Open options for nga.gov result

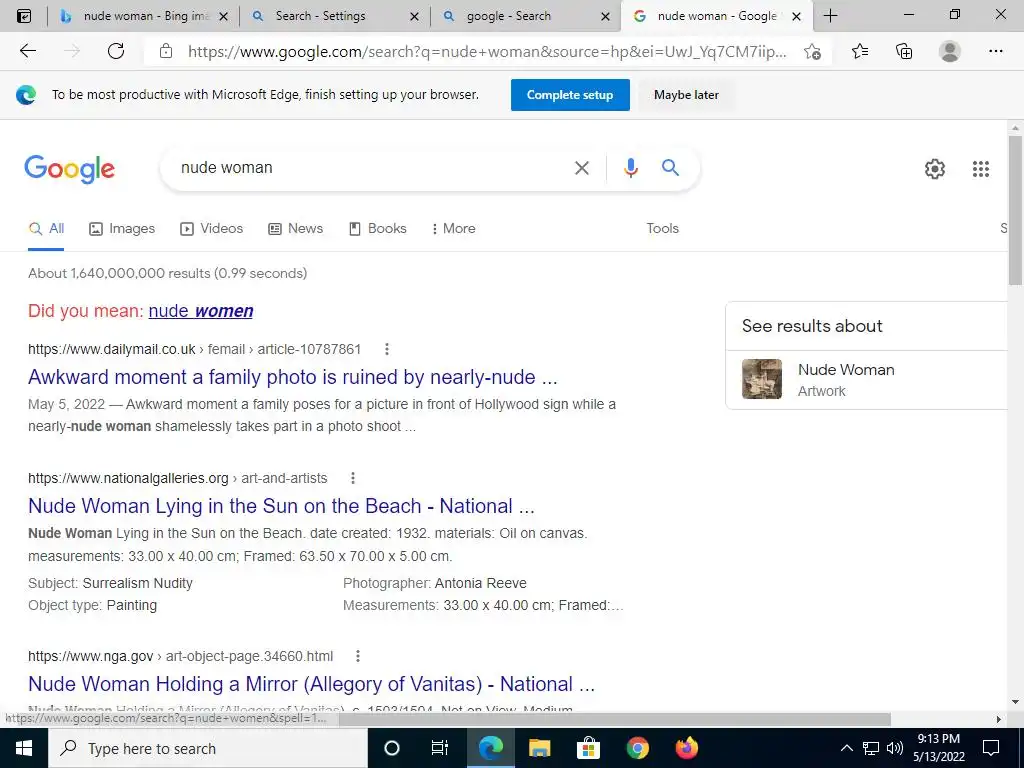[358, 656]
